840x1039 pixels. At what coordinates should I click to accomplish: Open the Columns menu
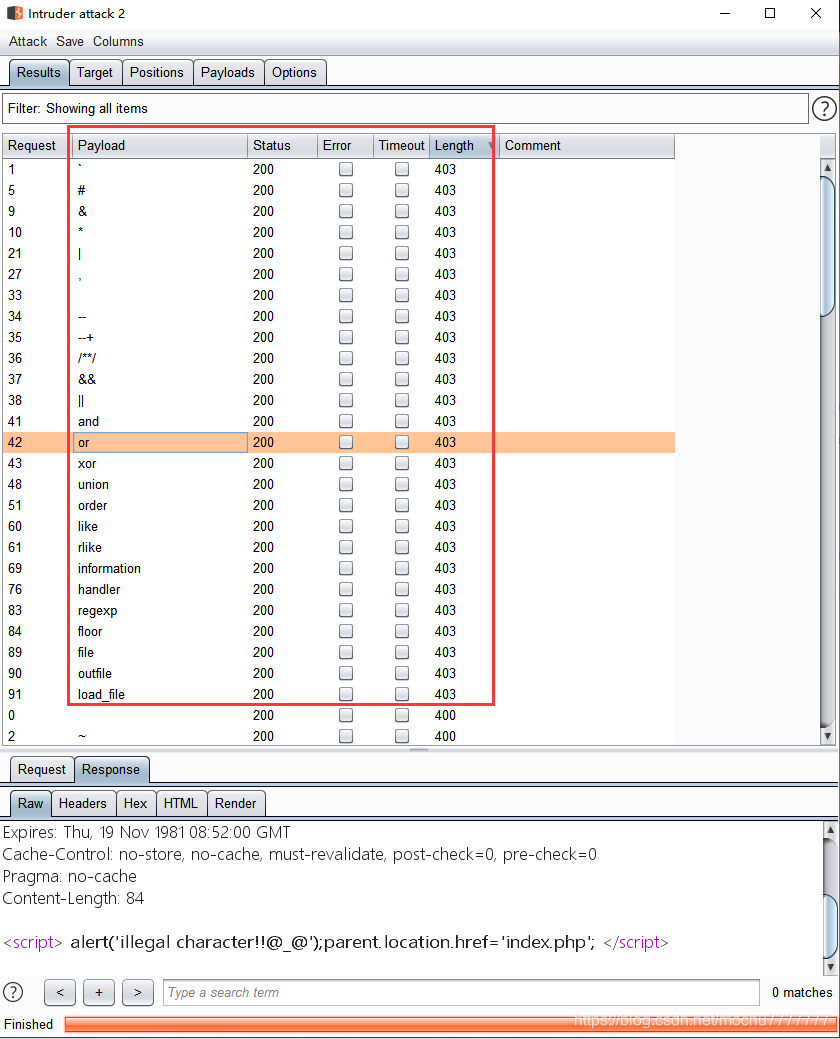coord(118,41)
